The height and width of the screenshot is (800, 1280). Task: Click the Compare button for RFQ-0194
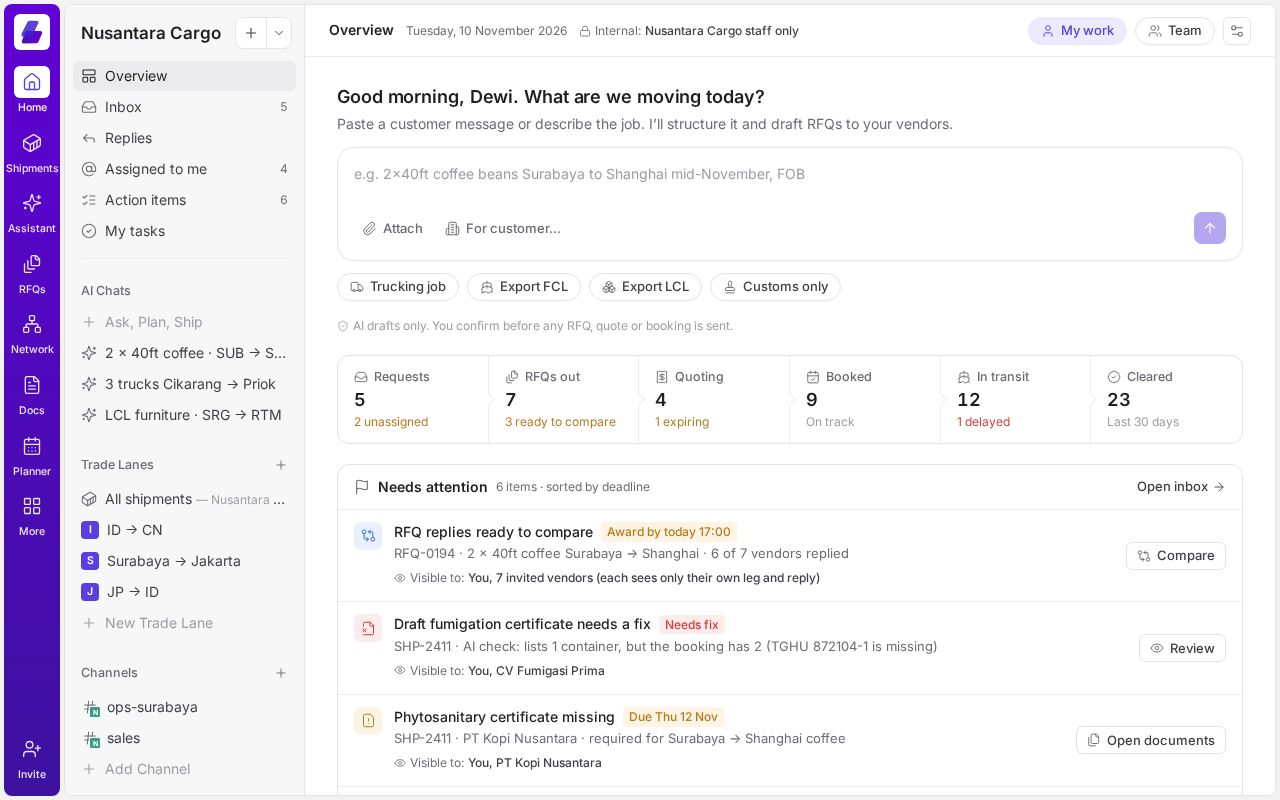tap(1176, 556)
